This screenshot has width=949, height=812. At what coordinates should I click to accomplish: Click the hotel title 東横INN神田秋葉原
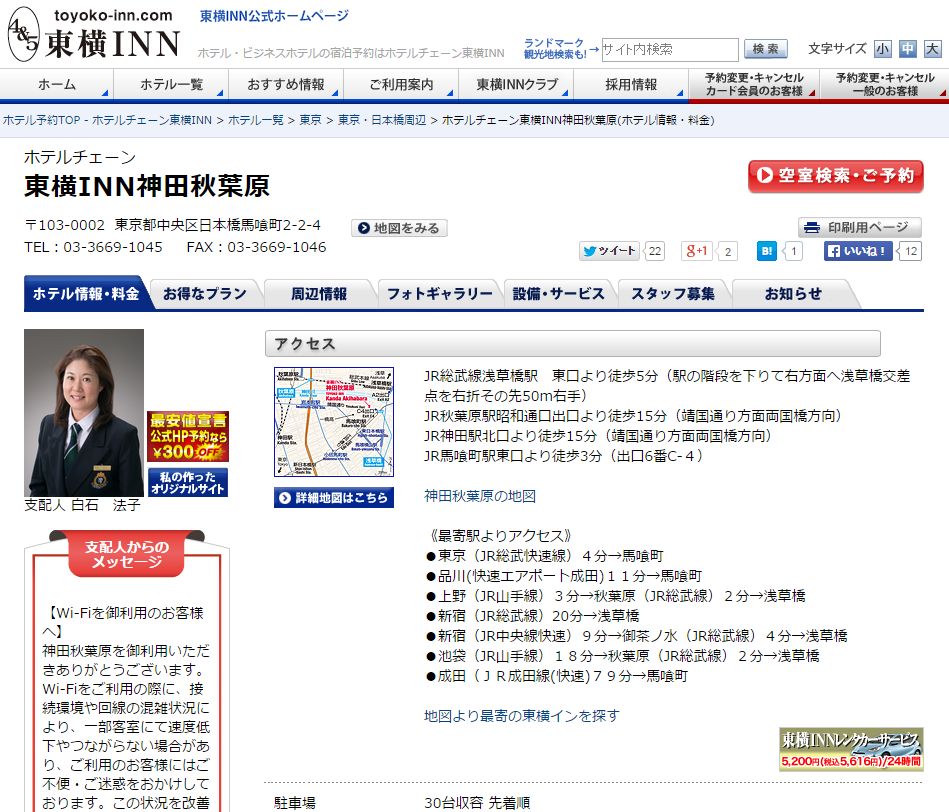tap(147, 186)
